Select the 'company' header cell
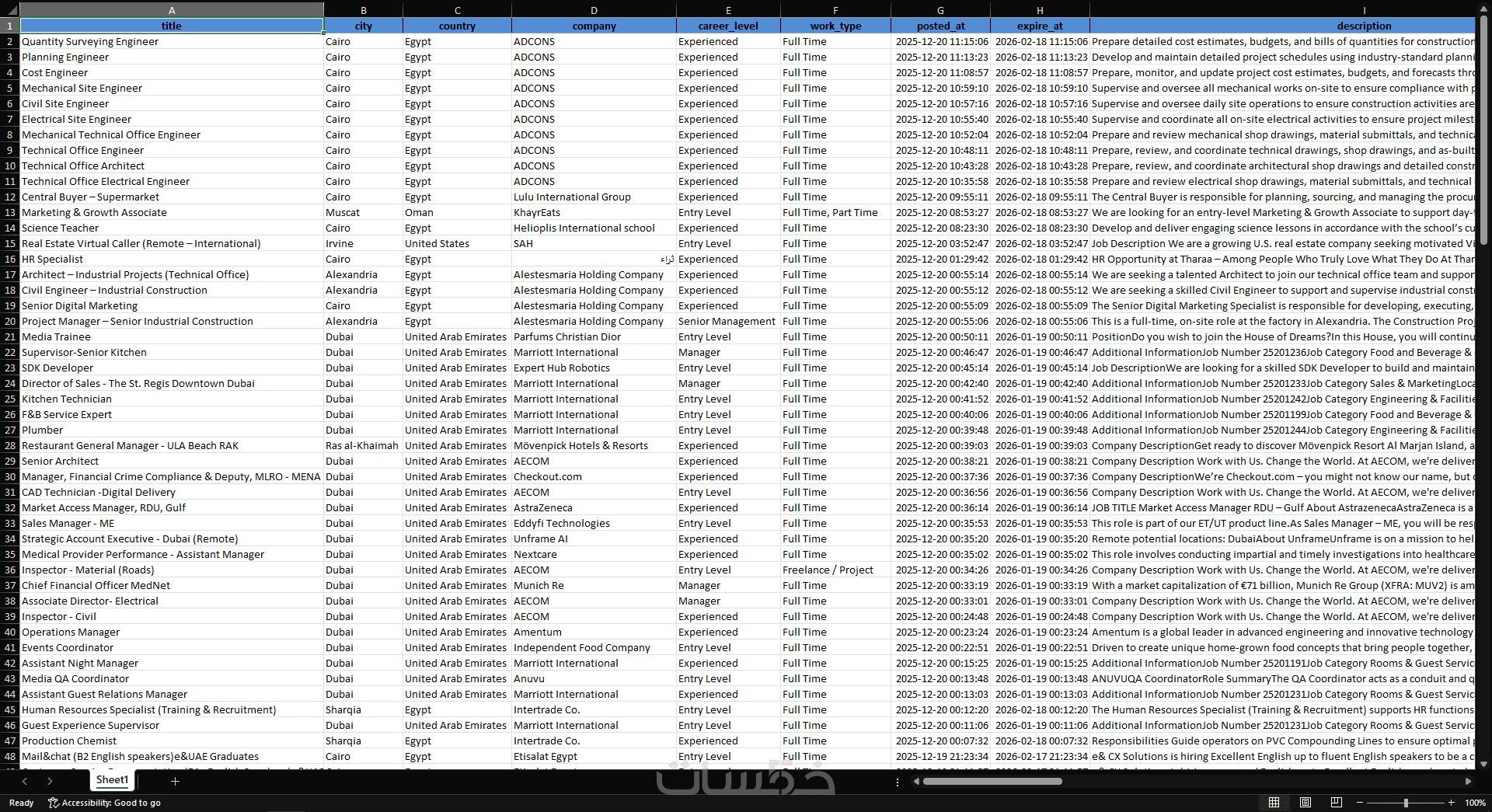Screen dimensions: 1492x812 (x=594, y=26)
